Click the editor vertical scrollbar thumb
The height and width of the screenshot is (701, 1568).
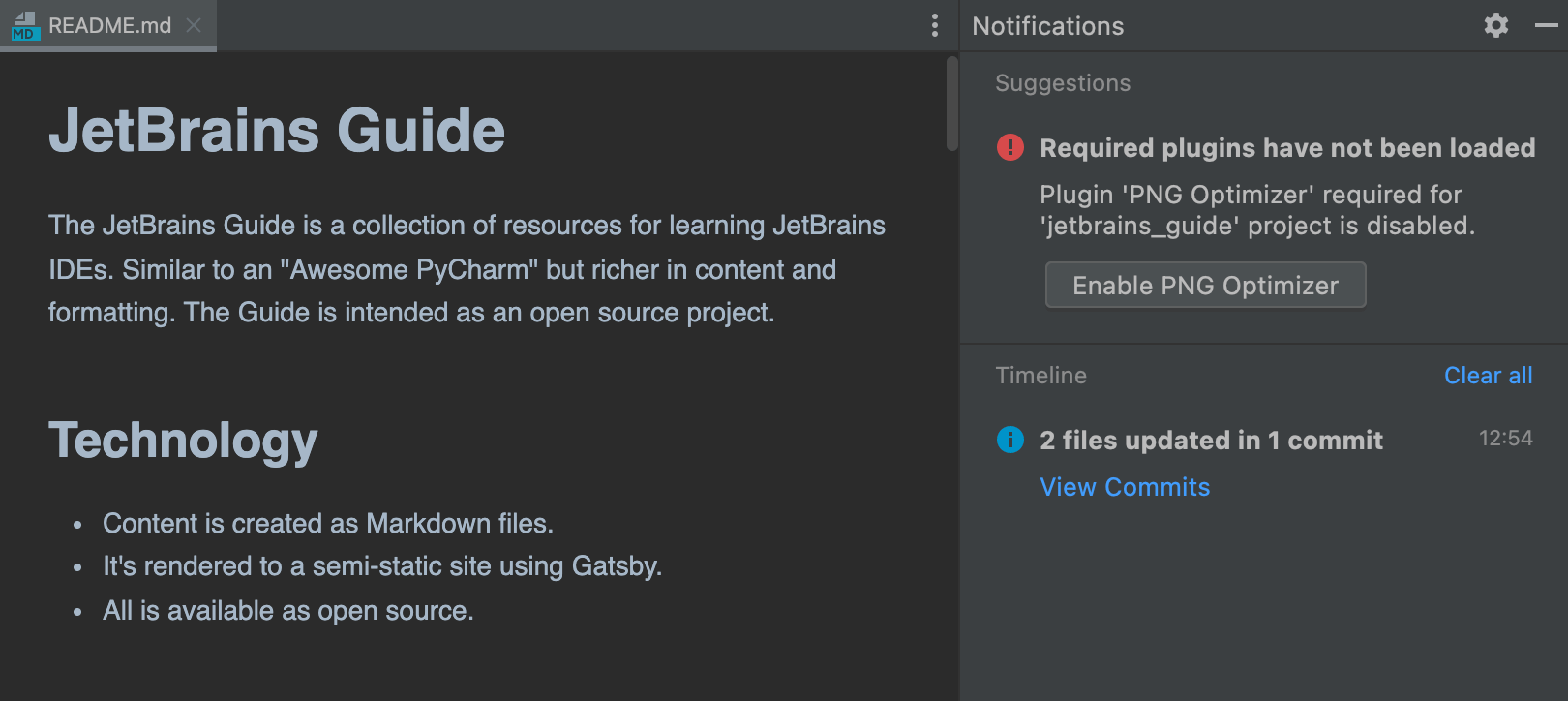952,104
